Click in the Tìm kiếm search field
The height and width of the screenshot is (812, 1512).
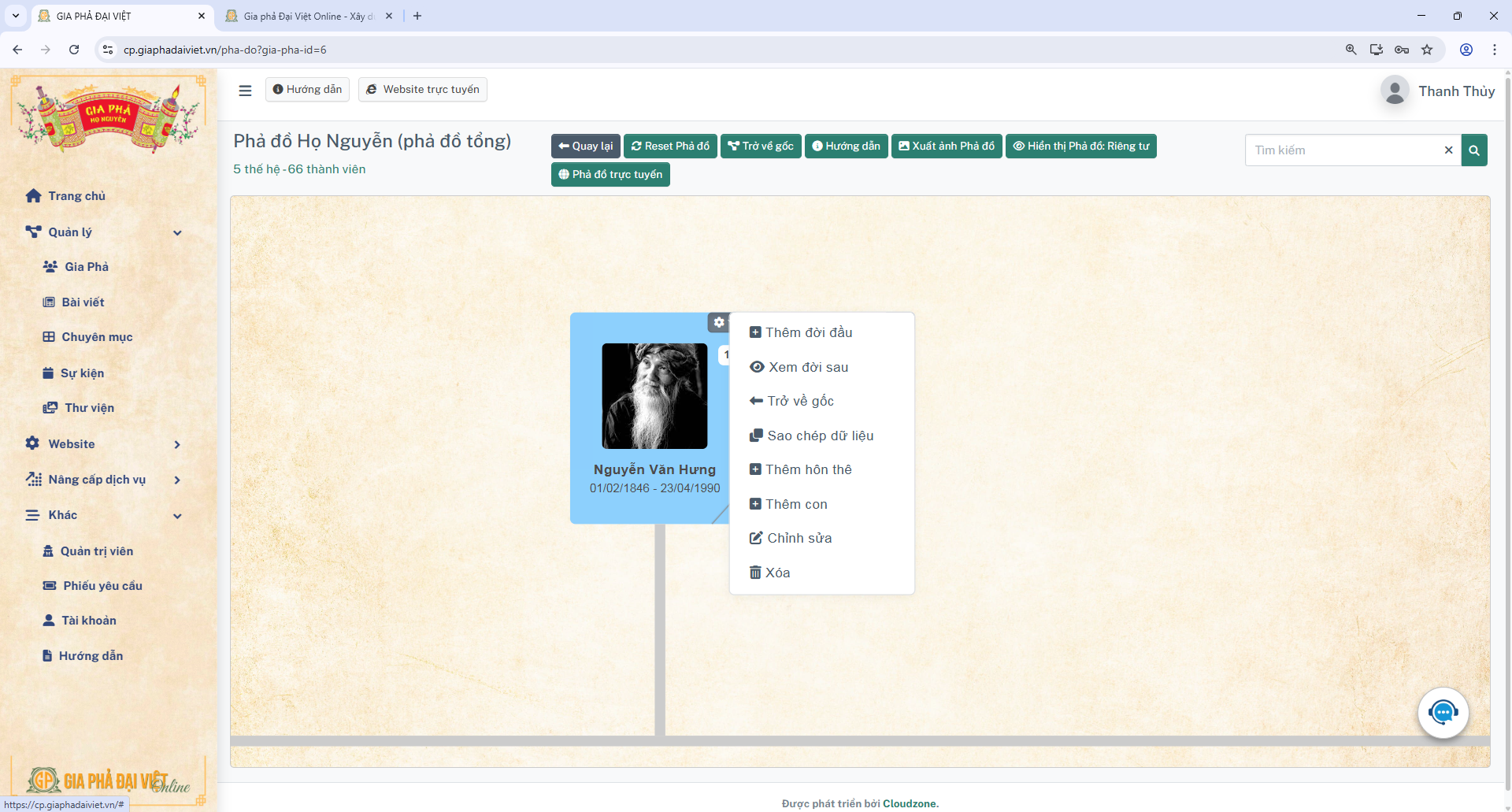tap(1343, 150)
